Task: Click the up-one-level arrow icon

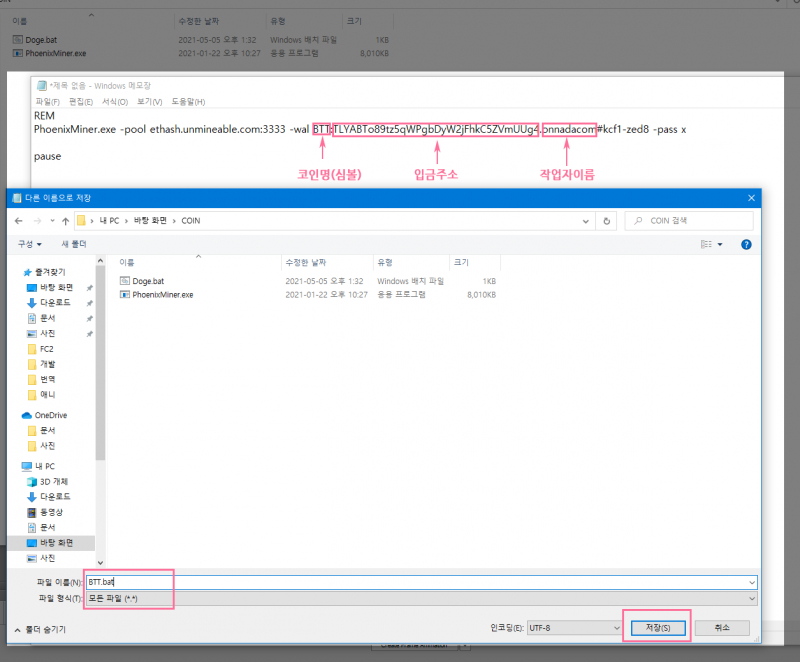Action: point(65,219)
